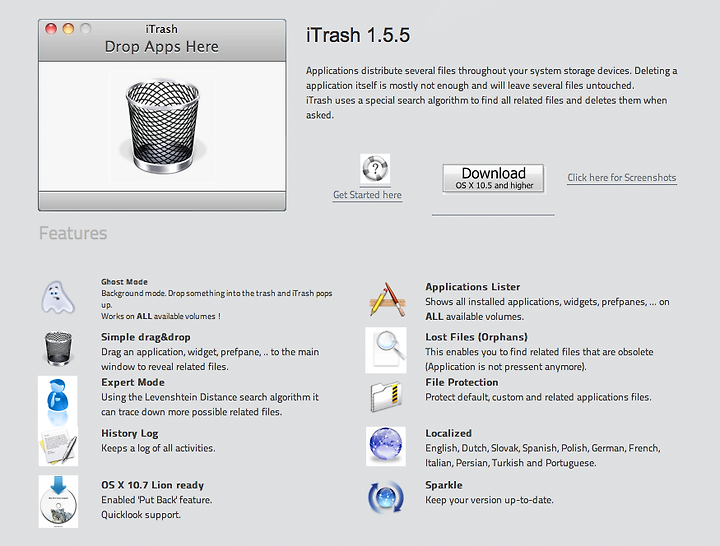Click 'Keeps a log of all activities.' text
The image size is (720, 546).
[158, 448]
